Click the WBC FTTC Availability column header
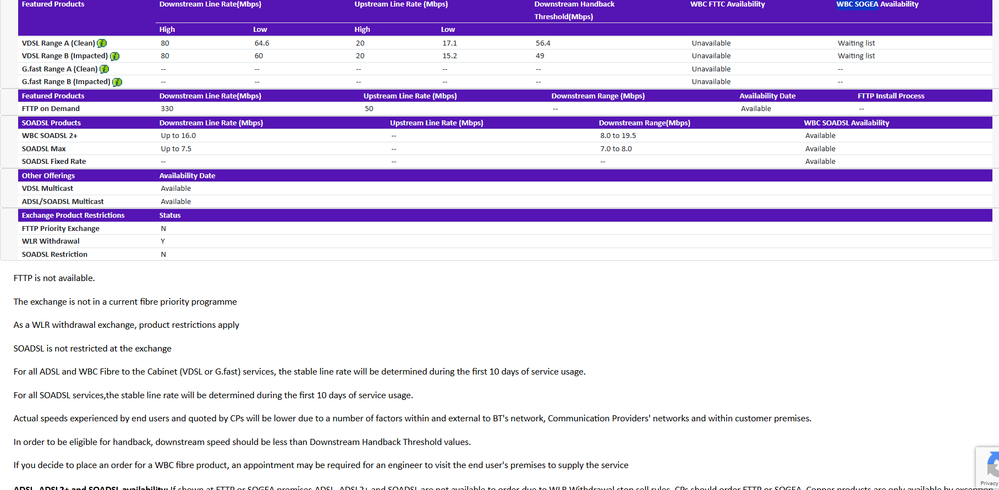999x490 pixels. [x=728, y=4]
